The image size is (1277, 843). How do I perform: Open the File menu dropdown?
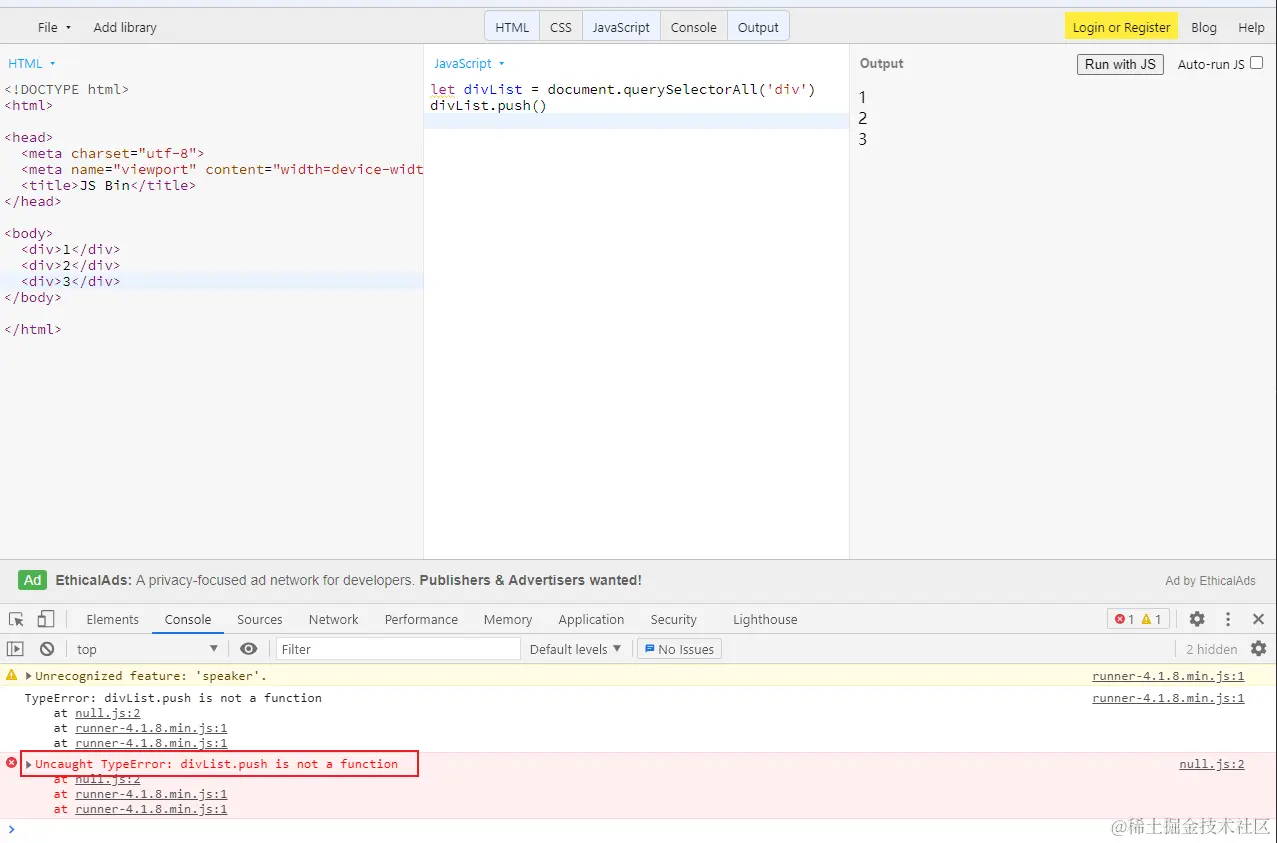click(x=54, y=27)
